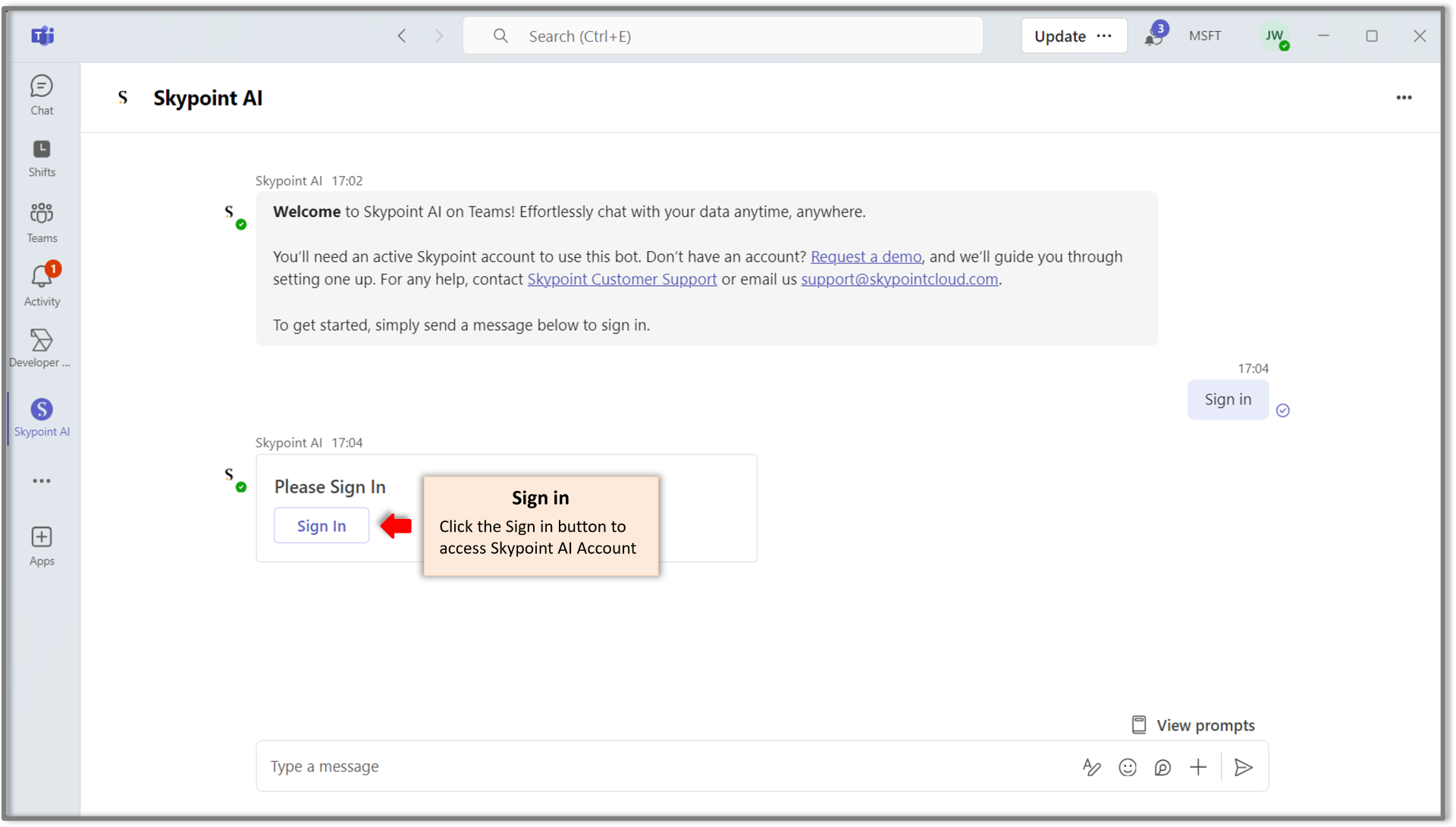The image size is (1456, 827).
Task: Open Skypoint Customer Support link
Action: click(622, 279)
